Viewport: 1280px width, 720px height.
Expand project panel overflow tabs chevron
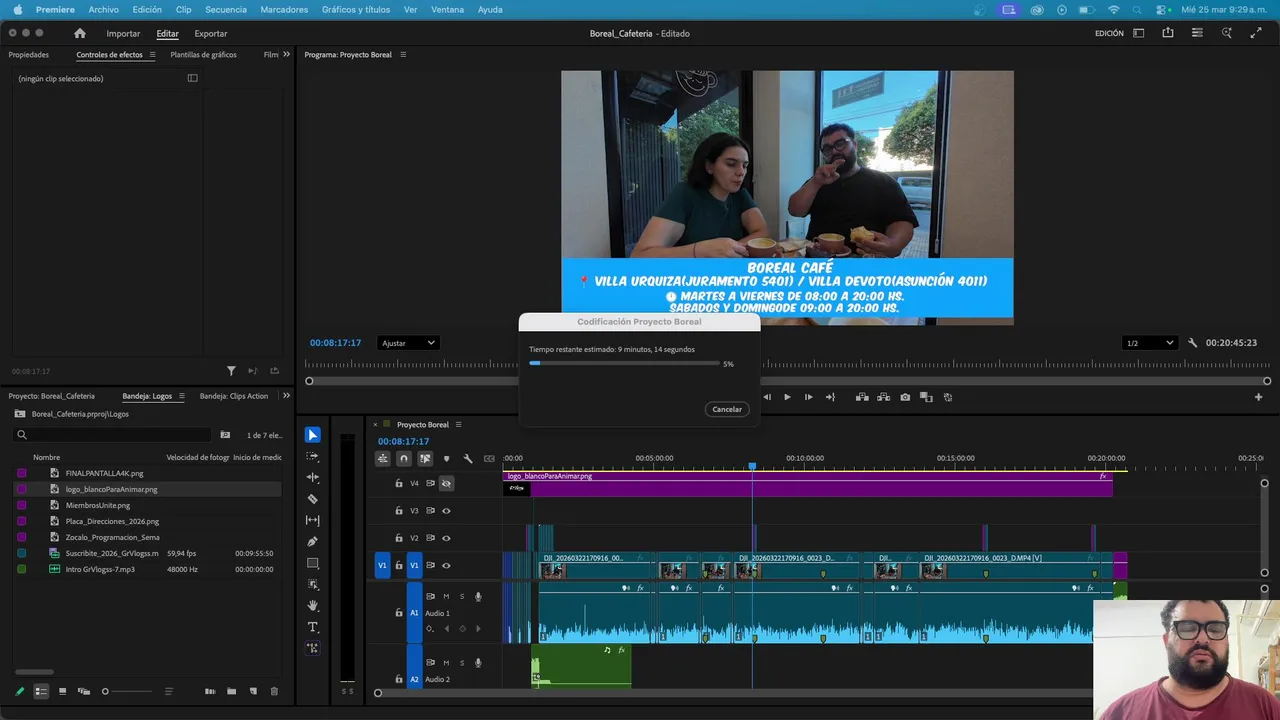287,396
